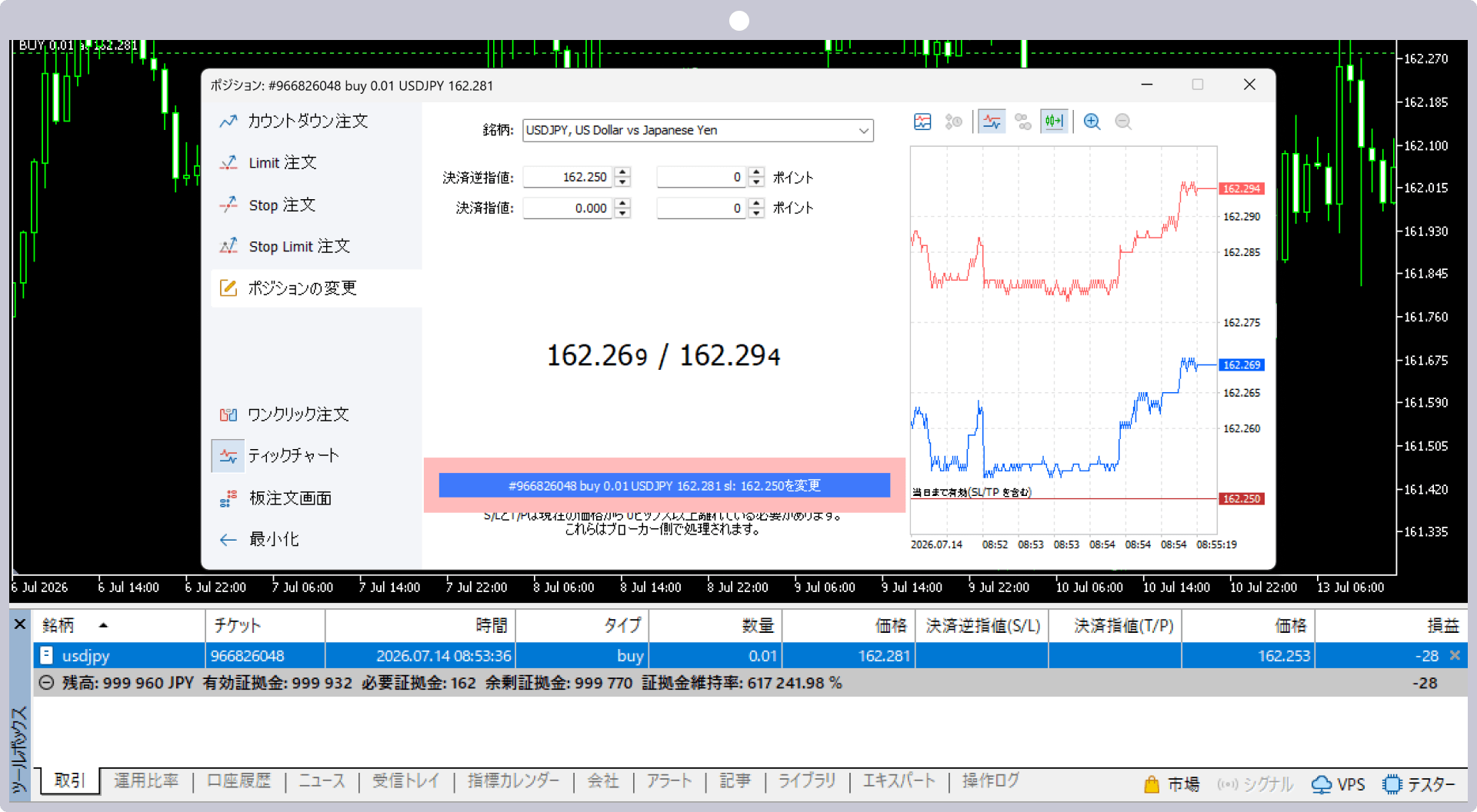Select the usdjpy position row
1477x812 pixels.
(x=750, y=656)
